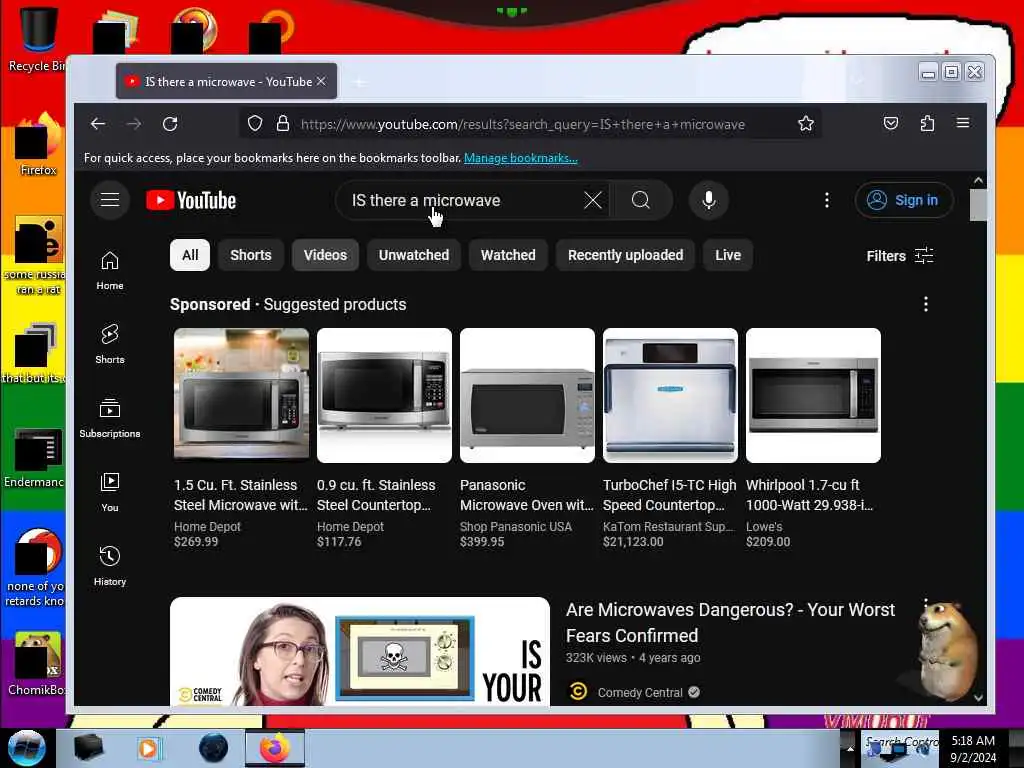Open TurboChef I5-TC product image

670,395
